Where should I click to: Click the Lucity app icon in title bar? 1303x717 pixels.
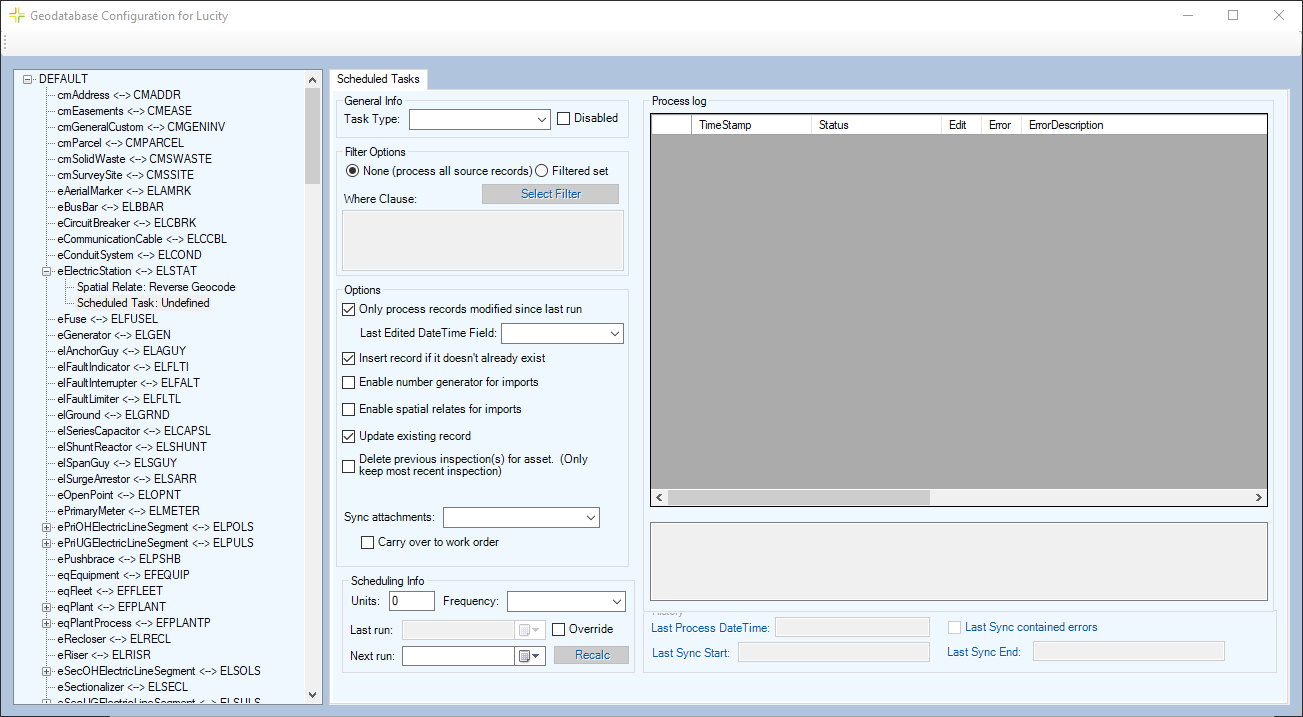tap(17, 15)
